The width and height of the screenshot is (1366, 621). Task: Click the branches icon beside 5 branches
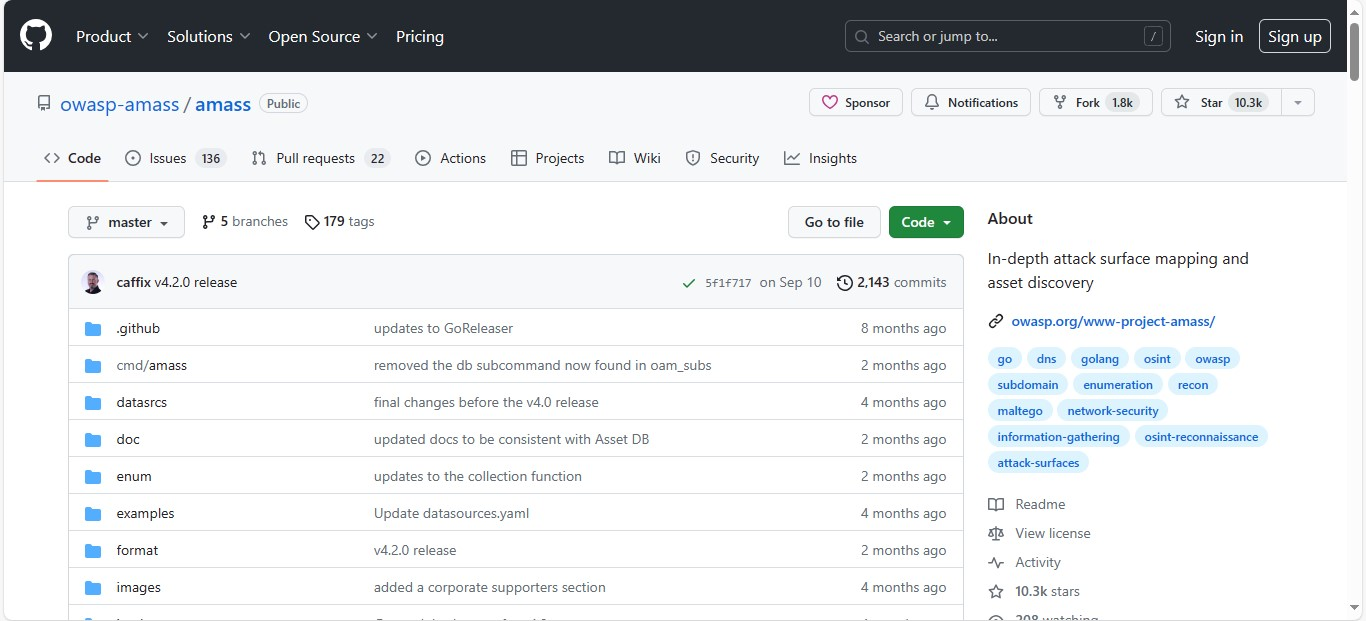click(208, 222)
